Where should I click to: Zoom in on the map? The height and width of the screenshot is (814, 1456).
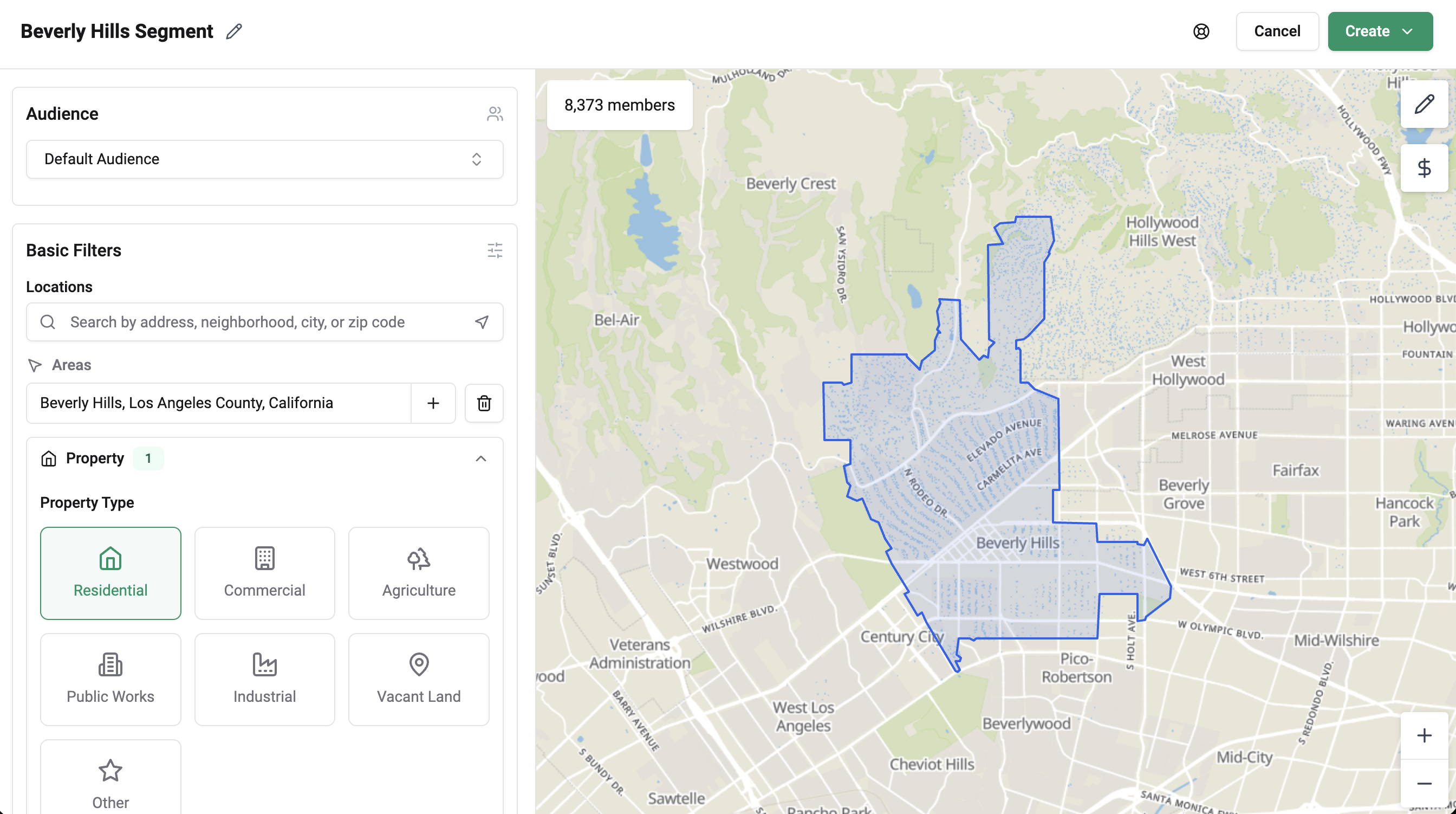tap(1425, 735)
